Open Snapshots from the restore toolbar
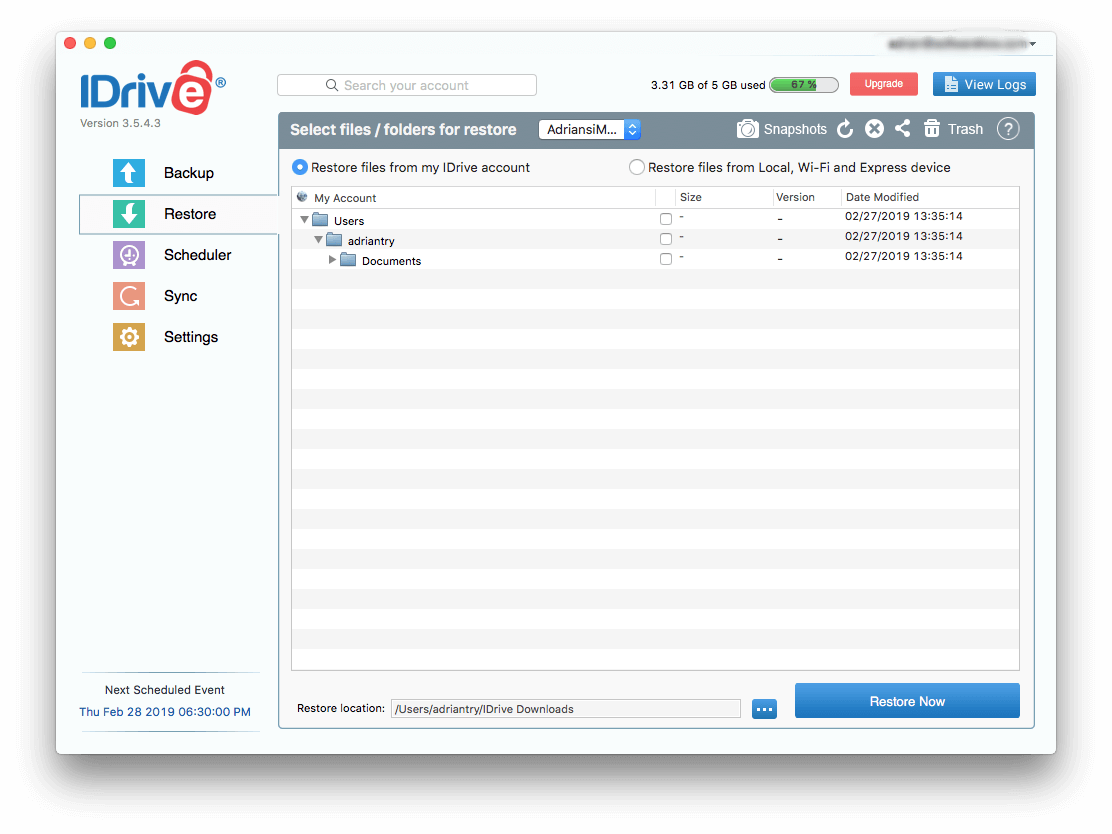Screen dimensions: 1112x834 pyautogui.click(x=782, y=129)
